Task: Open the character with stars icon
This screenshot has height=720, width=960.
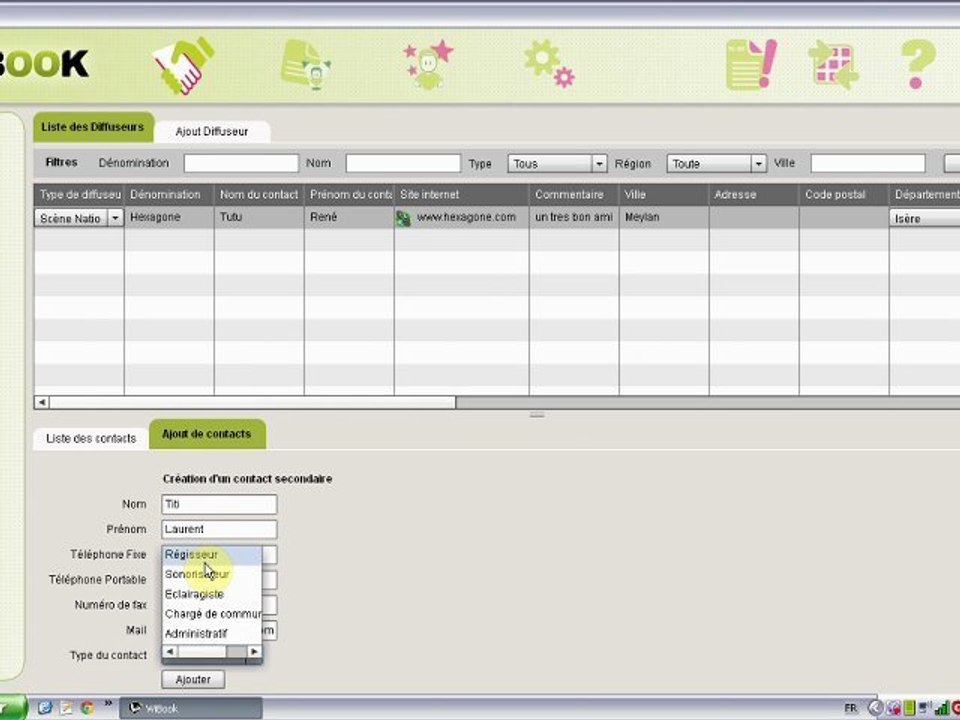Action: click(x=429, y=64)
